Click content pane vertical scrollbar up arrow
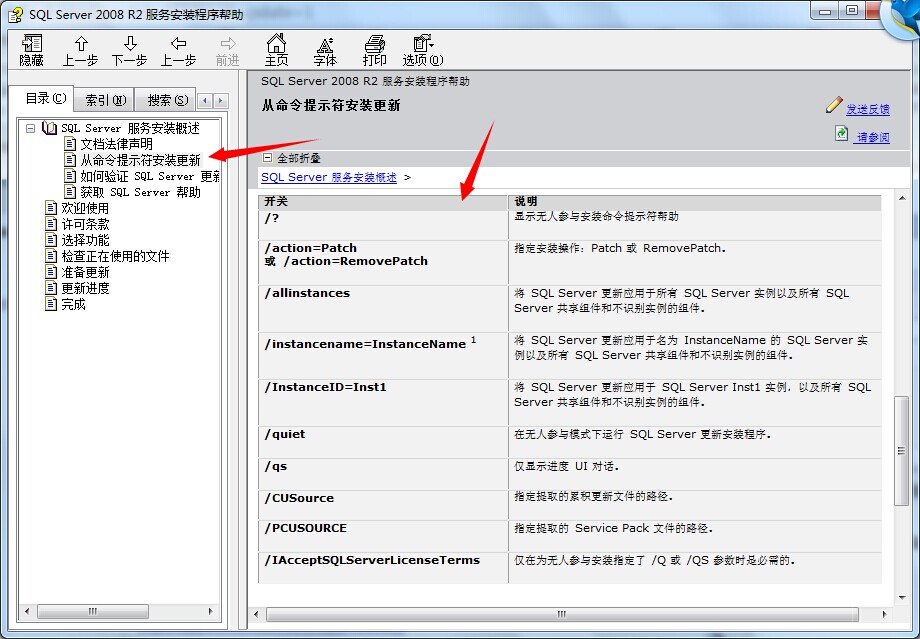 [x=902, y=199]
